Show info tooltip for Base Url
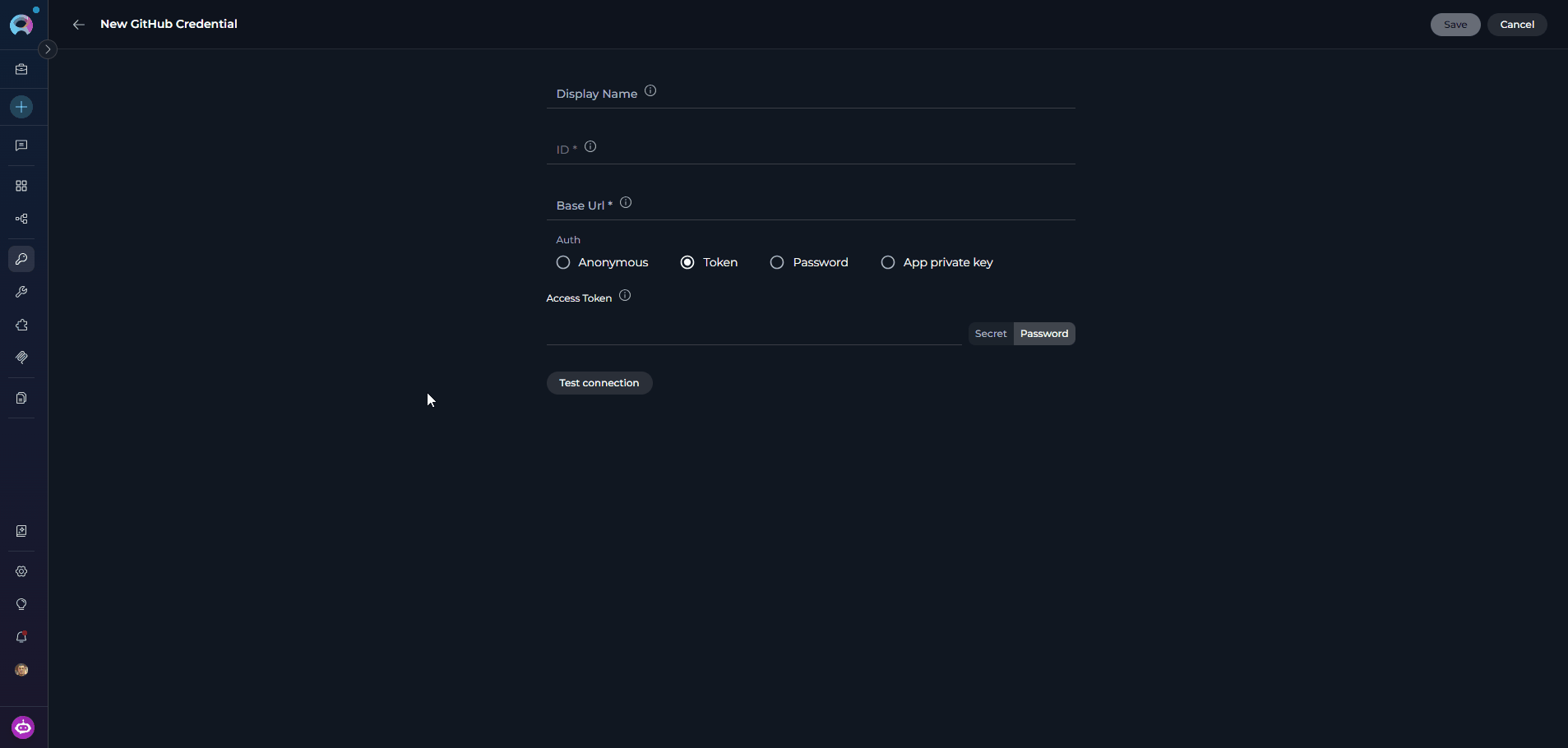Screen dimensions: 1568x748 coord(626,203)
